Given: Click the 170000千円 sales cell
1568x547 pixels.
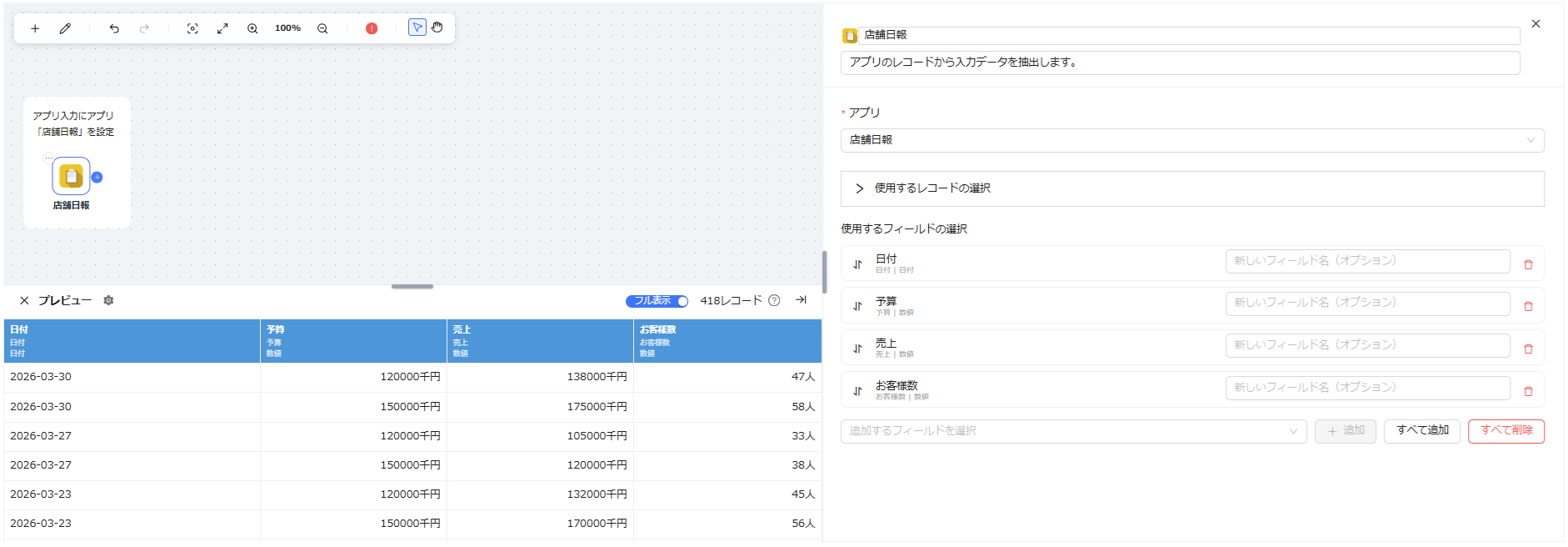Looking at the screenshot, I should (x=540, y=524).
